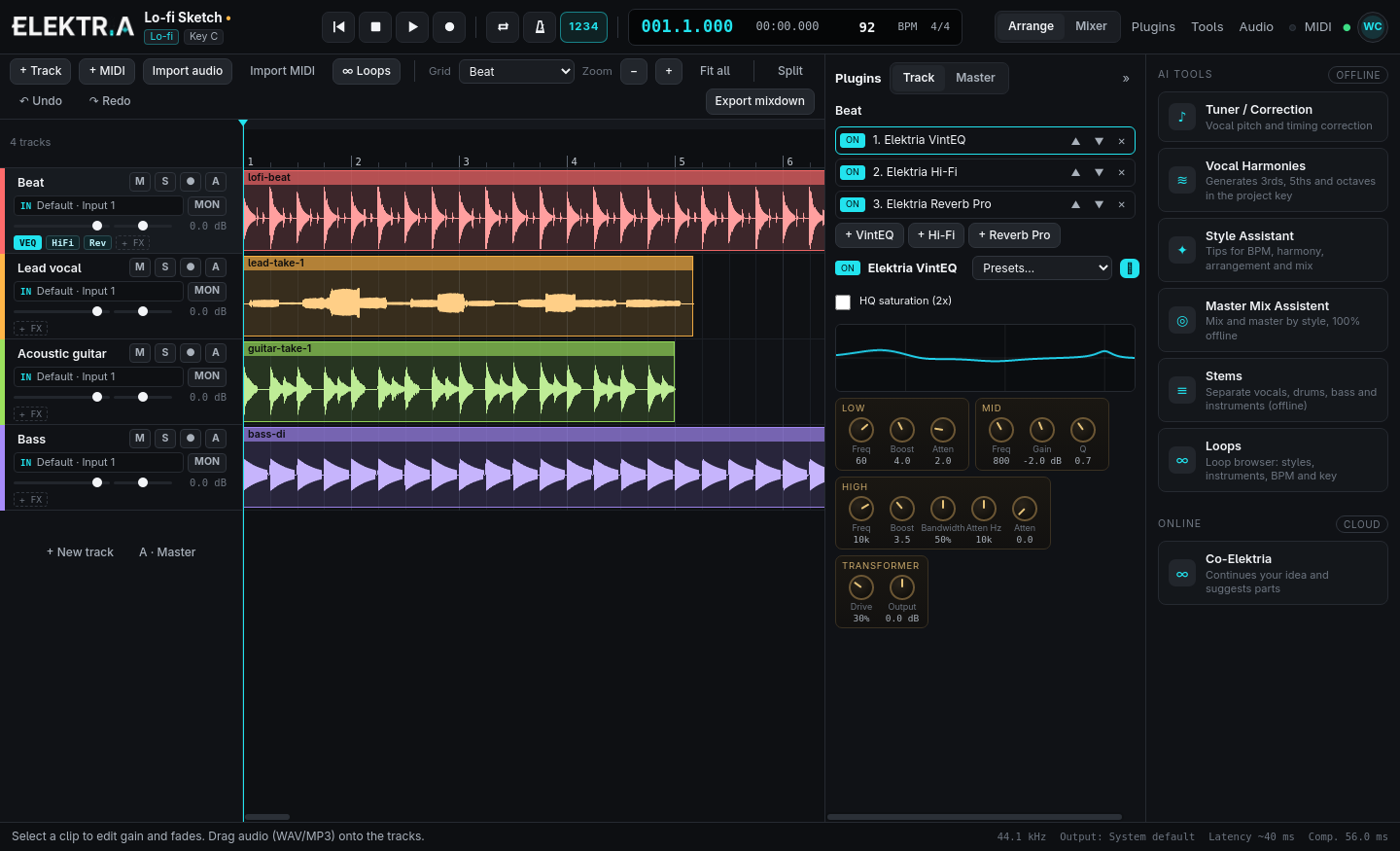
Task: Zoom out with the minus button
Action: click(x=634, y=71)
